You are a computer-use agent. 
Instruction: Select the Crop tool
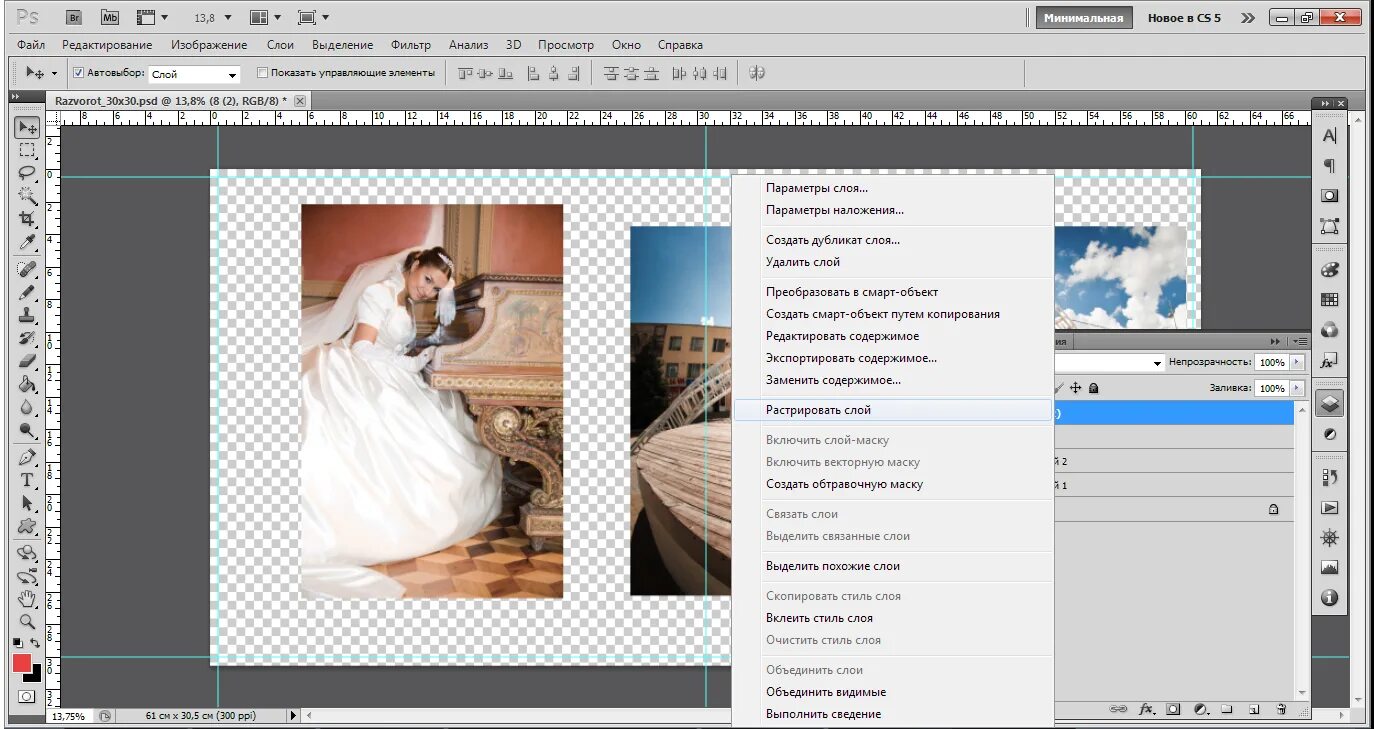coord(27,219)
